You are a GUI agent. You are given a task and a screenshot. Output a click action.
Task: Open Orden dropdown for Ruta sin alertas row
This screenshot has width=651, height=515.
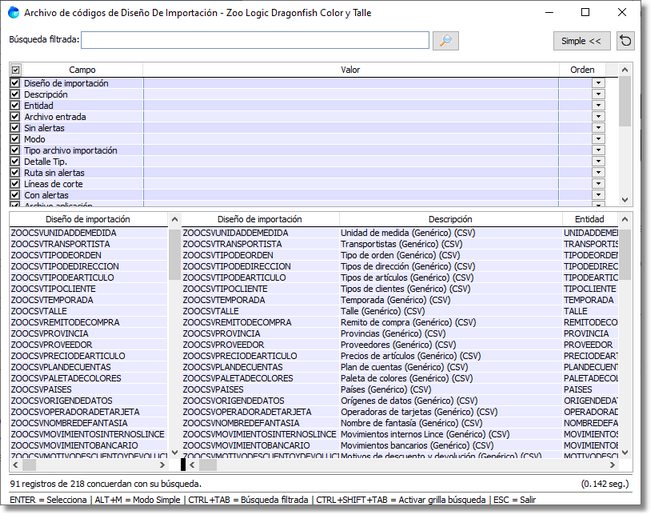[598, 173]
